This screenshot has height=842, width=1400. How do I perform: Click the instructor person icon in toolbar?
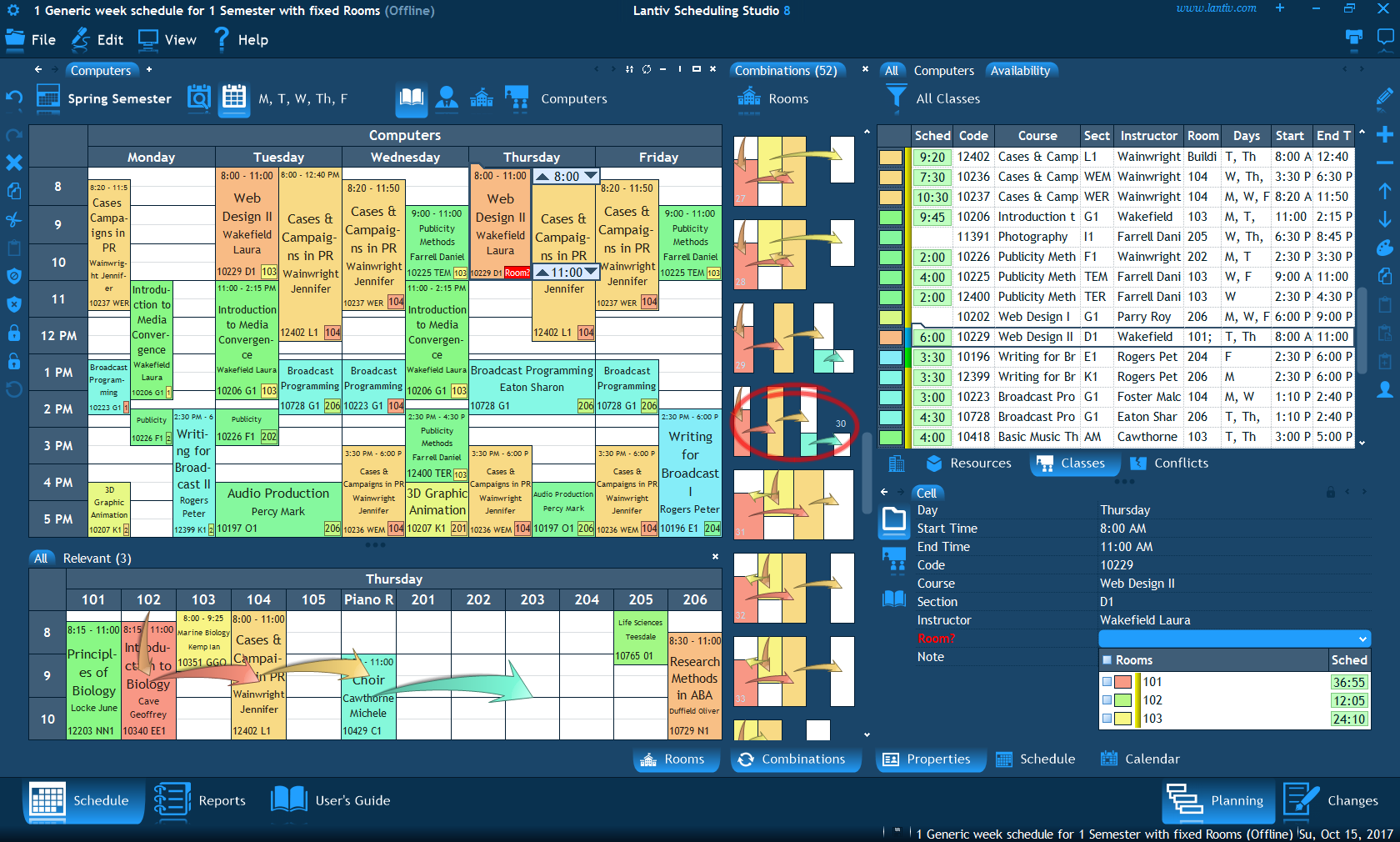pos(447,98)
